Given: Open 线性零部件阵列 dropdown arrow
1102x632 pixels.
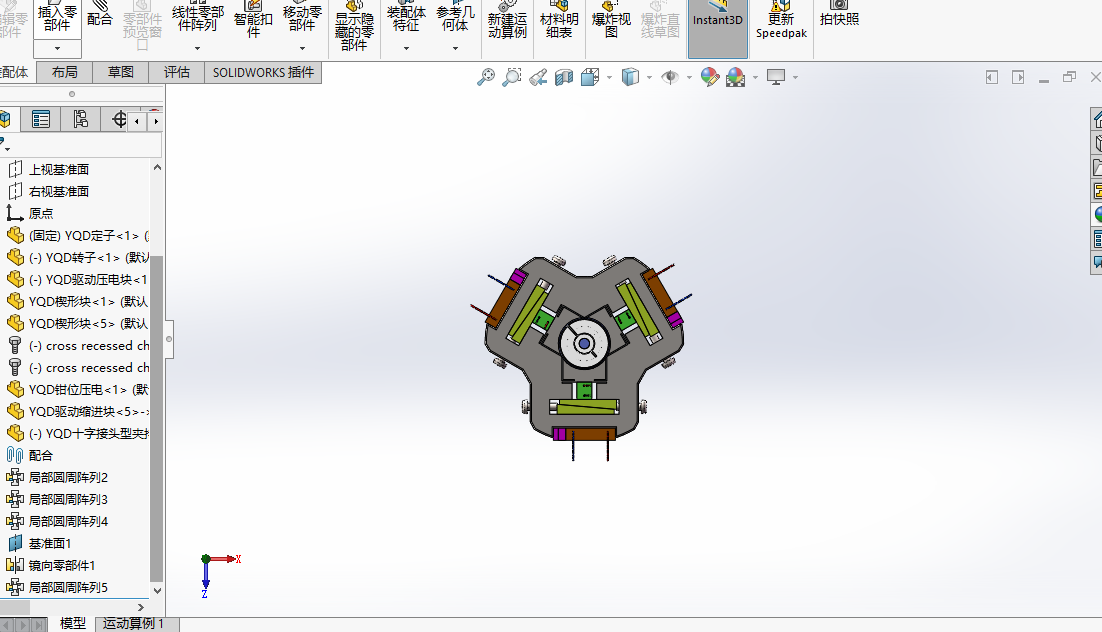Looking at the screenshot, I should tap(197, 49).
